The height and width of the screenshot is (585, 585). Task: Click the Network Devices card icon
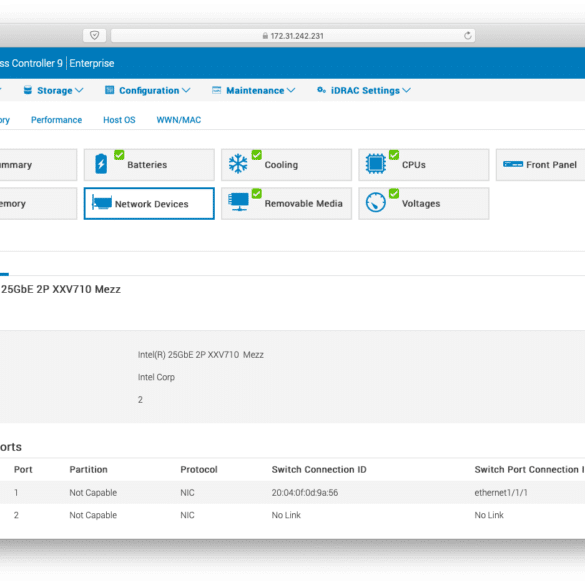101,203
